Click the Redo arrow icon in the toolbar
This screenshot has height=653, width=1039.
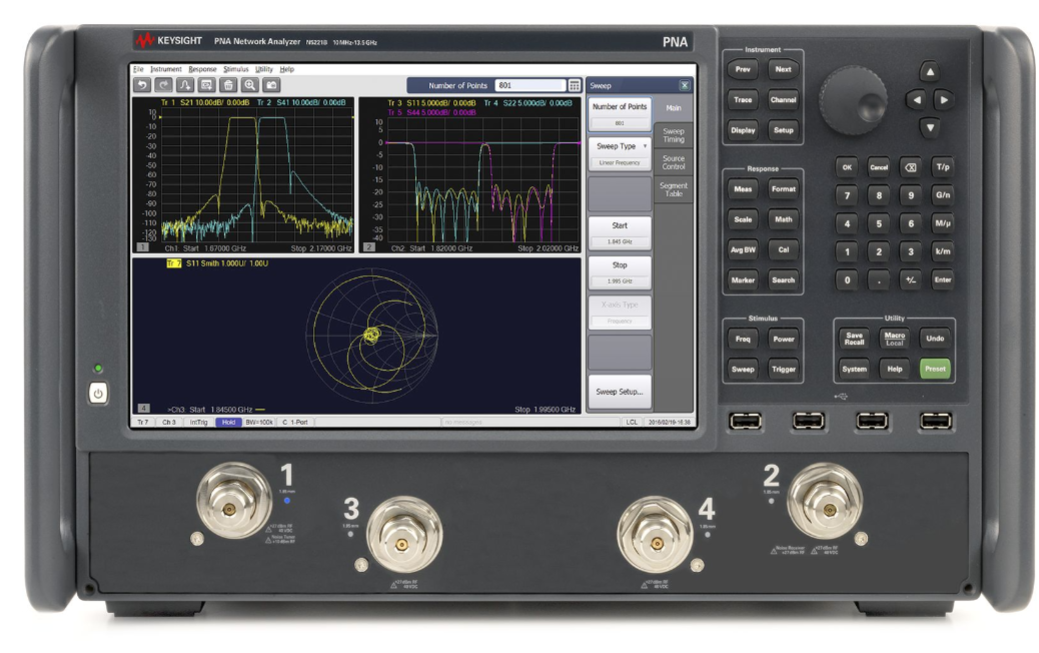[x=164, y=84]
